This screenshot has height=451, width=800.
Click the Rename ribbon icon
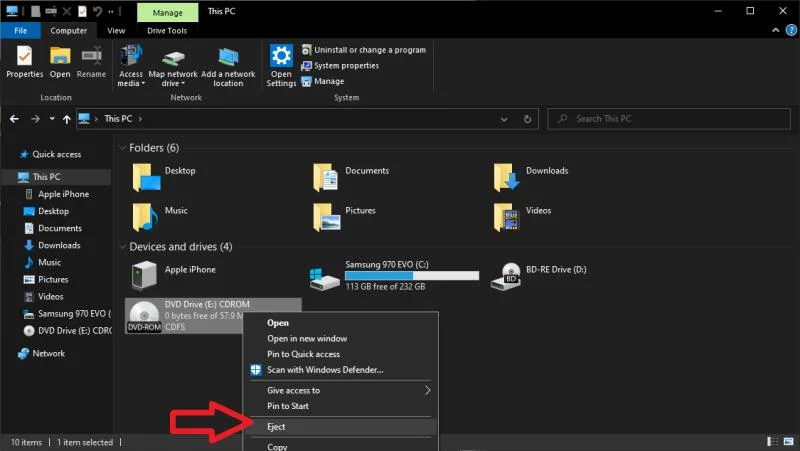coord(91,62)
